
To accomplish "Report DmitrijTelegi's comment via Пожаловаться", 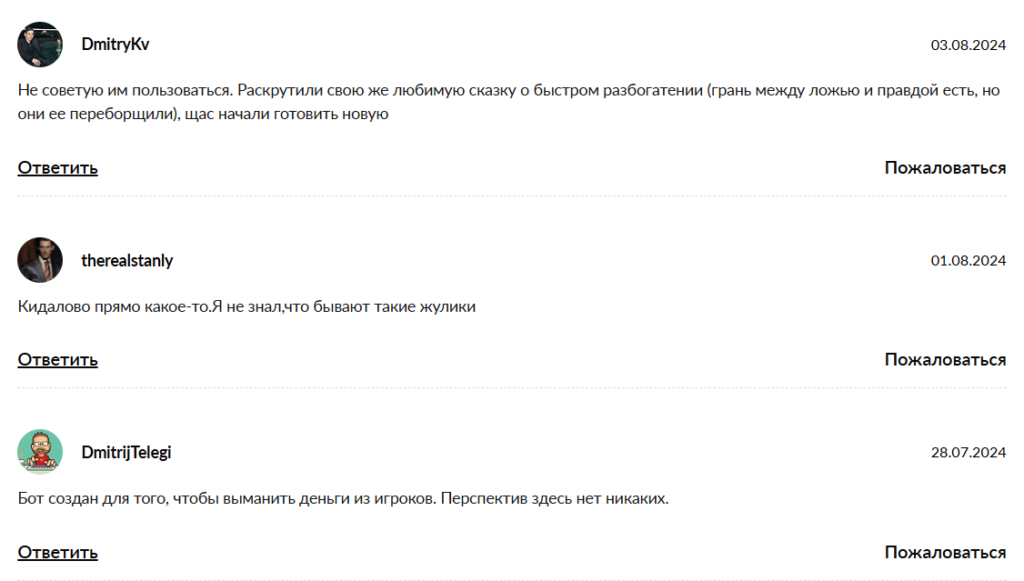I will 945,552.
